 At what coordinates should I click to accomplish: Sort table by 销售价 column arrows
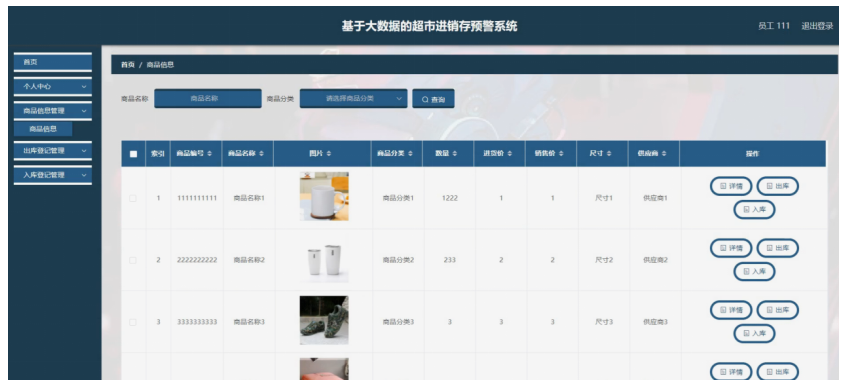pyautogui.click(x=561, y=154)
